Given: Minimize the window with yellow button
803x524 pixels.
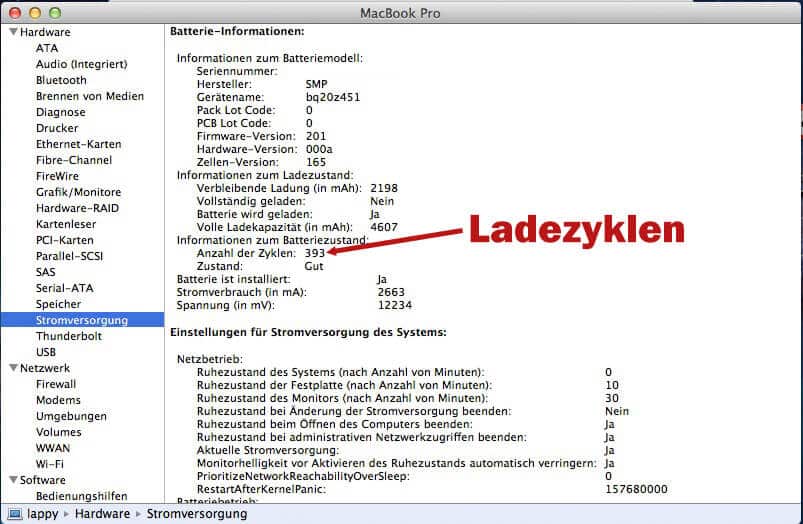Looking at the screenshot, I should pyautogui.click(x=35, y=12).
